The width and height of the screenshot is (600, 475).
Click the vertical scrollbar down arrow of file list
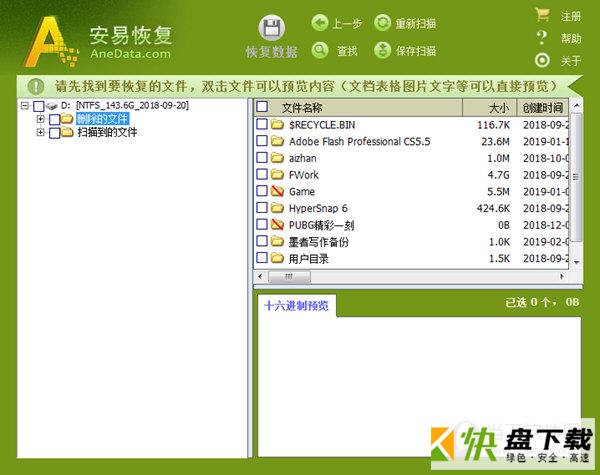(x=577, y=262)
